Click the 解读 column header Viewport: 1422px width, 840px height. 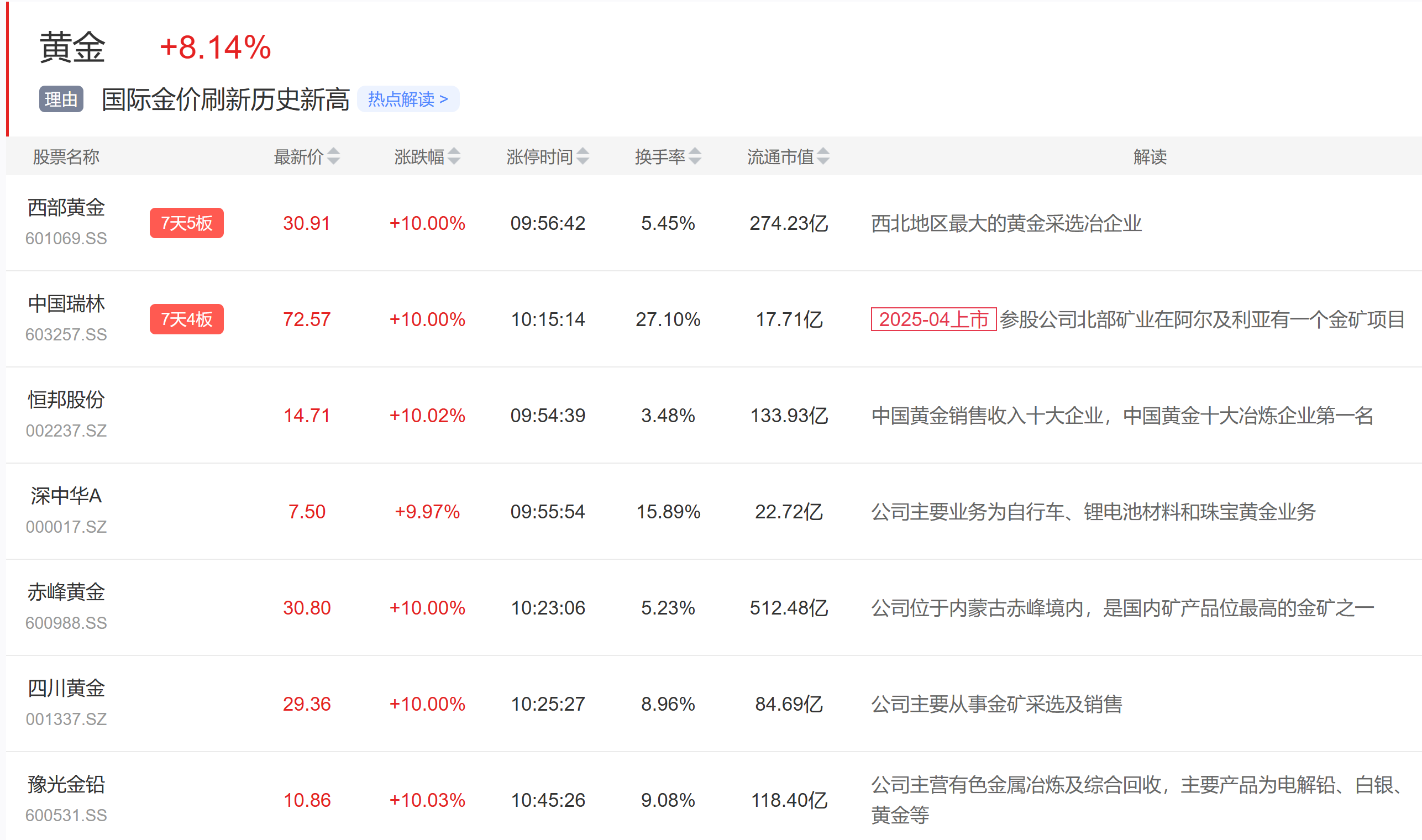(x=1150, y=157)
